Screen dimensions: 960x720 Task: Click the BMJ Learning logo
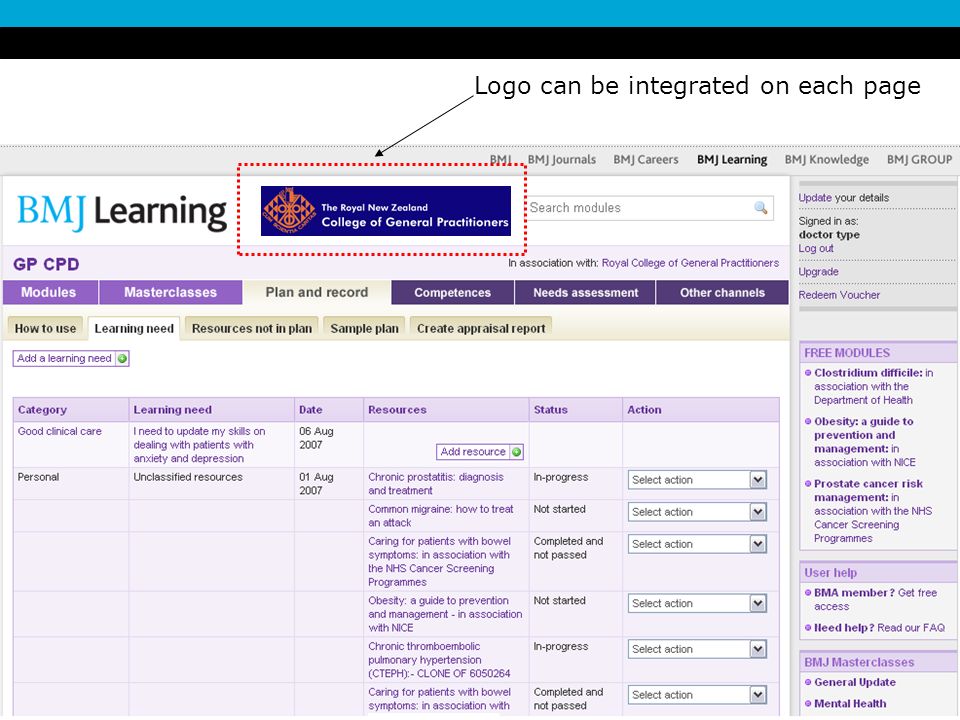tap(122, 212)
